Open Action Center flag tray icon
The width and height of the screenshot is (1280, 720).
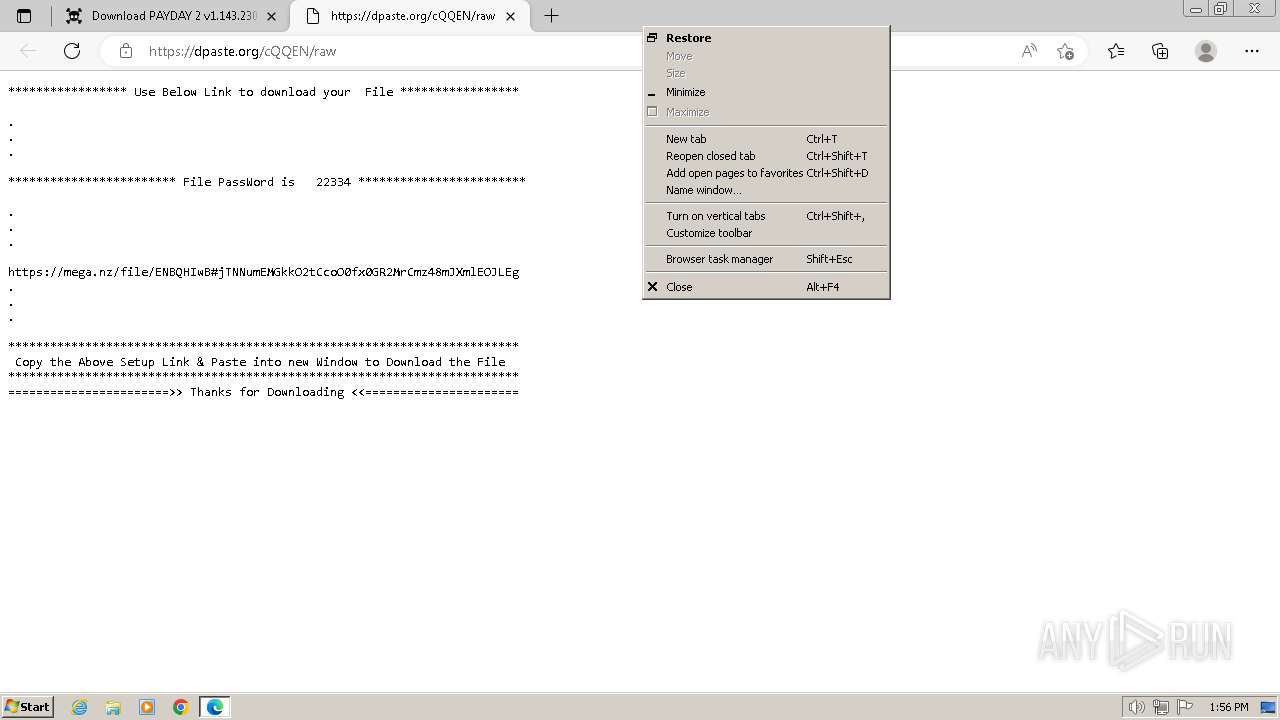pyautogui.click(x=1185, y=707)
